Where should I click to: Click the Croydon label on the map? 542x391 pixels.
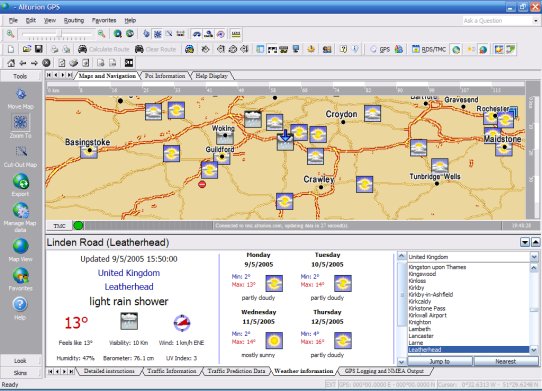(x=341, y=114)
